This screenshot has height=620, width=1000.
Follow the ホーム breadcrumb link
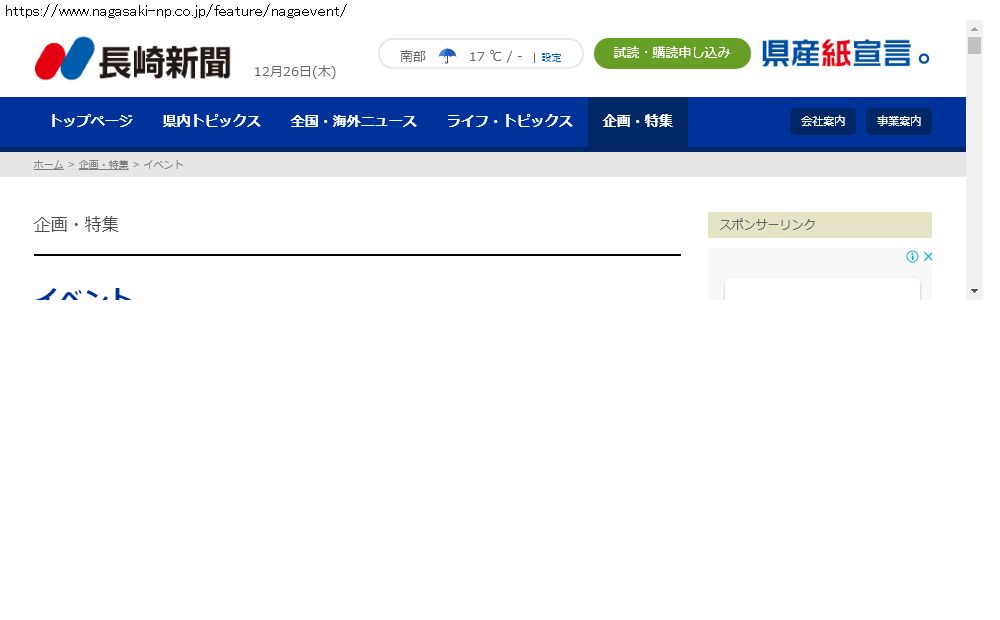48,165
